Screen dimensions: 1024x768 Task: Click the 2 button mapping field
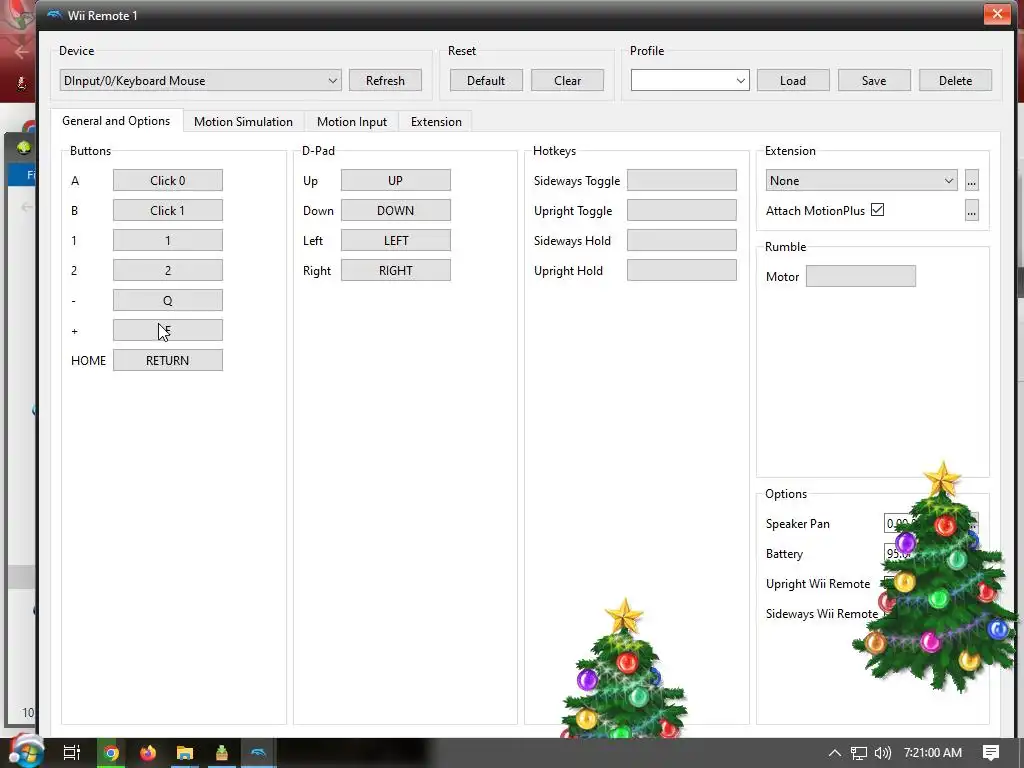[x=168, y=270]
